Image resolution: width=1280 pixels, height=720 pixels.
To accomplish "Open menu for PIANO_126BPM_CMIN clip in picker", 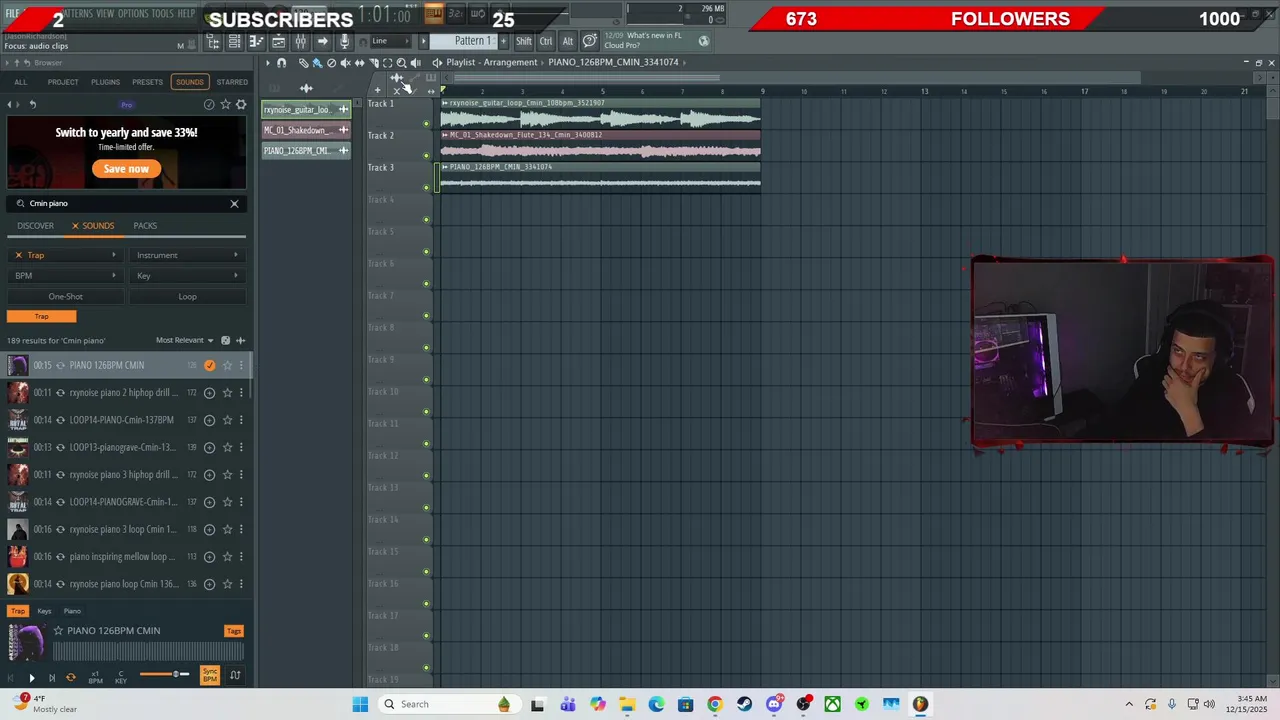I will 343,150.
